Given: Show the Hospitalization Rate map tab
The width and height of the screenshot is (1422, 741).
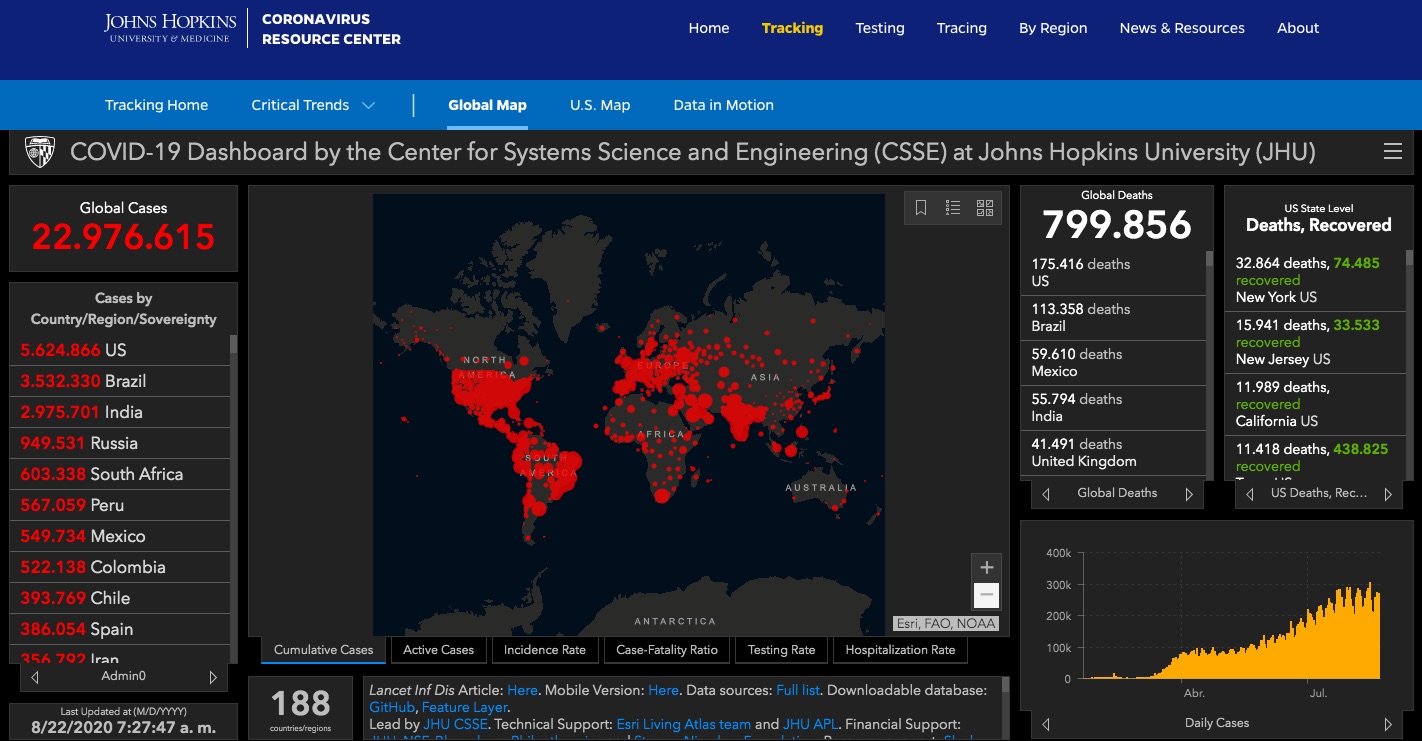Looking at the screenshot, I should pos(900,650).
